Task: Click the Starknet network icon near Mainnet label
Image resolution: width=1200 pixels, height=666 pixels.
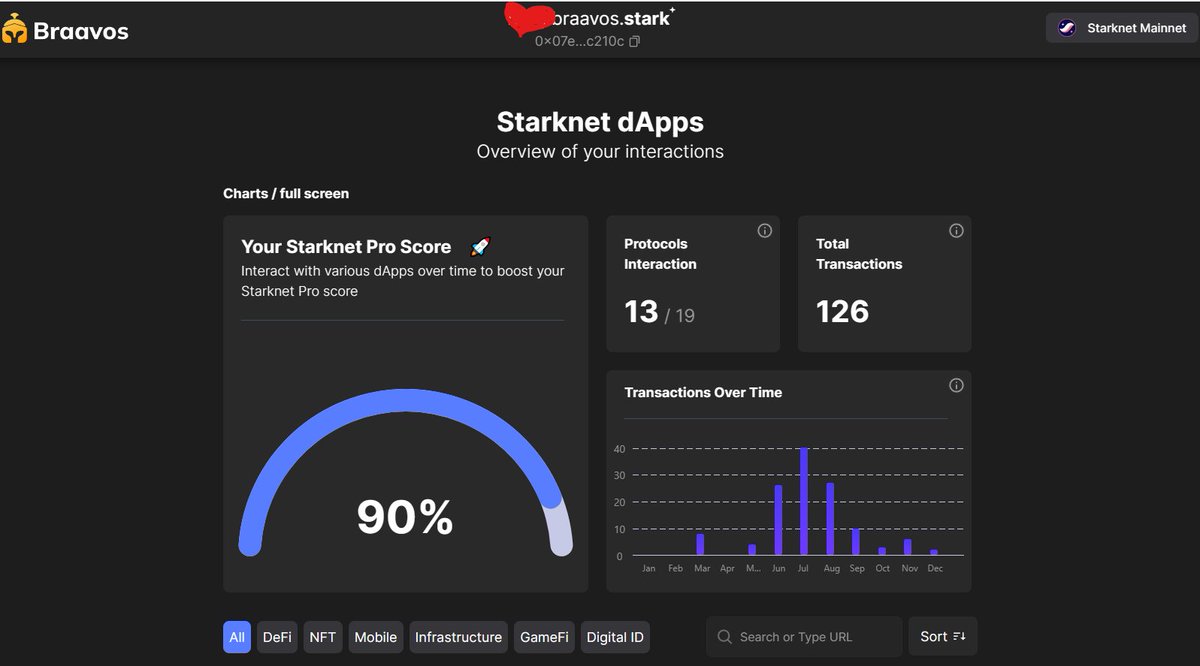Action: [x=1065, y=28]
